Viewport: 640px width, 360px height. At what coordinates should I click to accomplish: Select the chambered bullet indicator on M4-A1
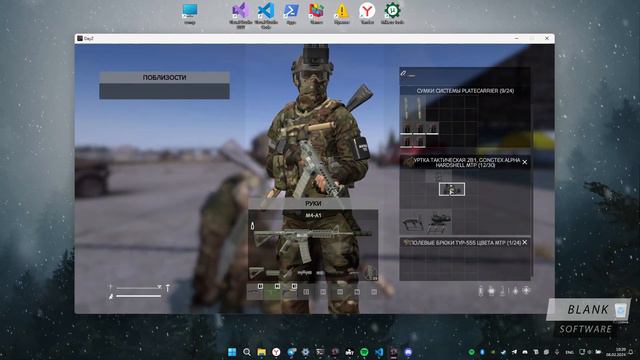(253, 226)
